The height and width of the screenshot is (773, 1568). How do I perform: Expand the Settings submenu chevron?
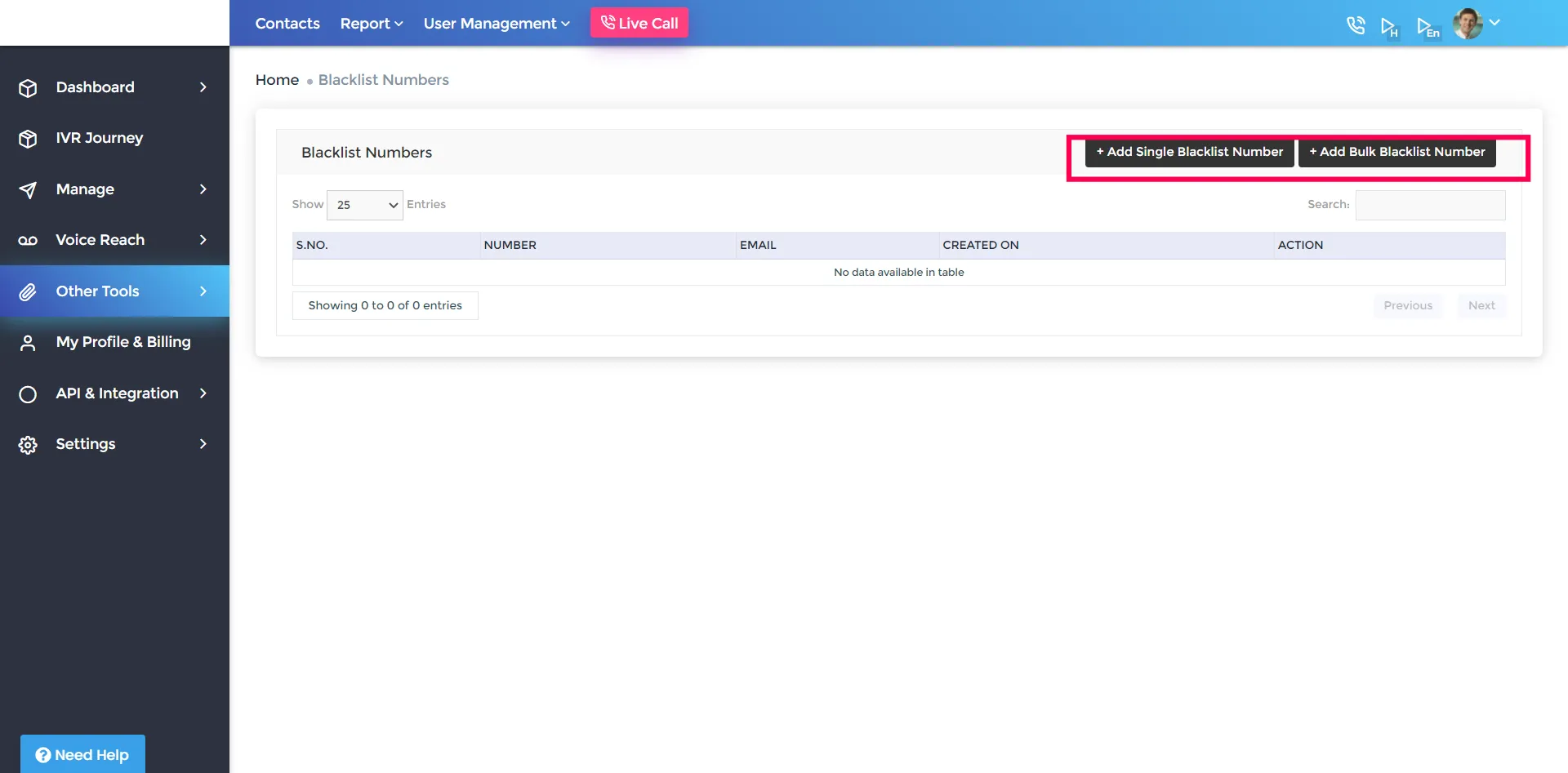coord(203,444)
